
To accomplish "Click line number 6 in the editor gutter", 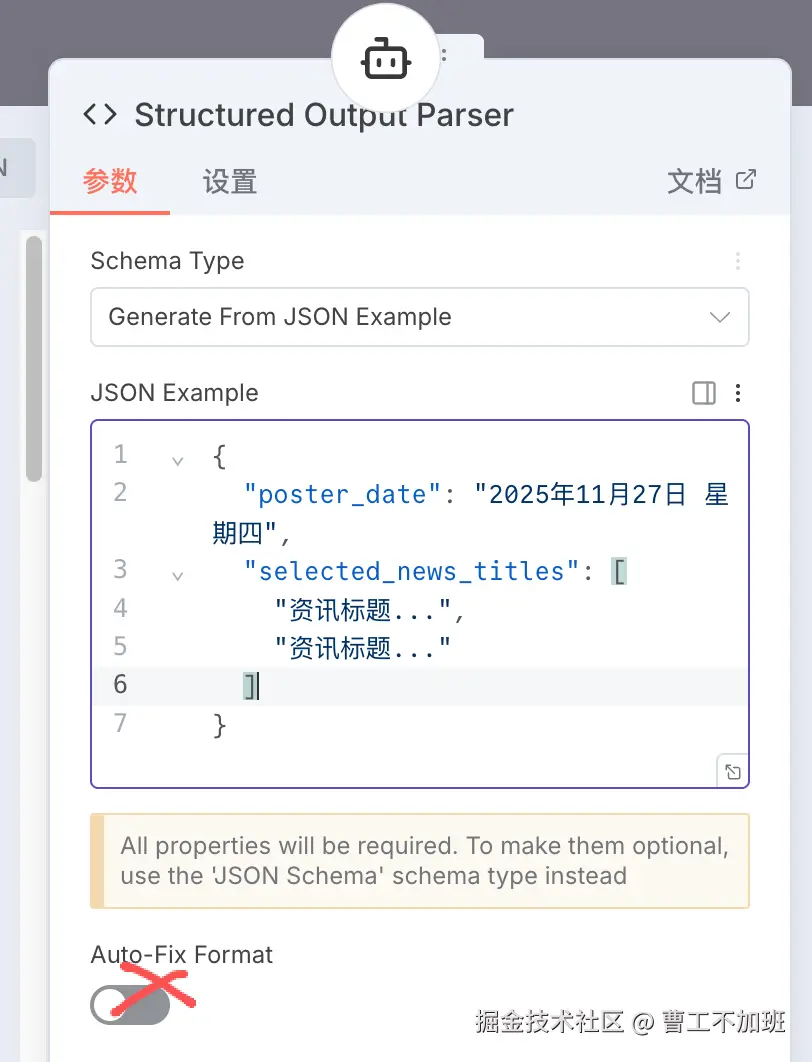I will (x=120, y=684).
